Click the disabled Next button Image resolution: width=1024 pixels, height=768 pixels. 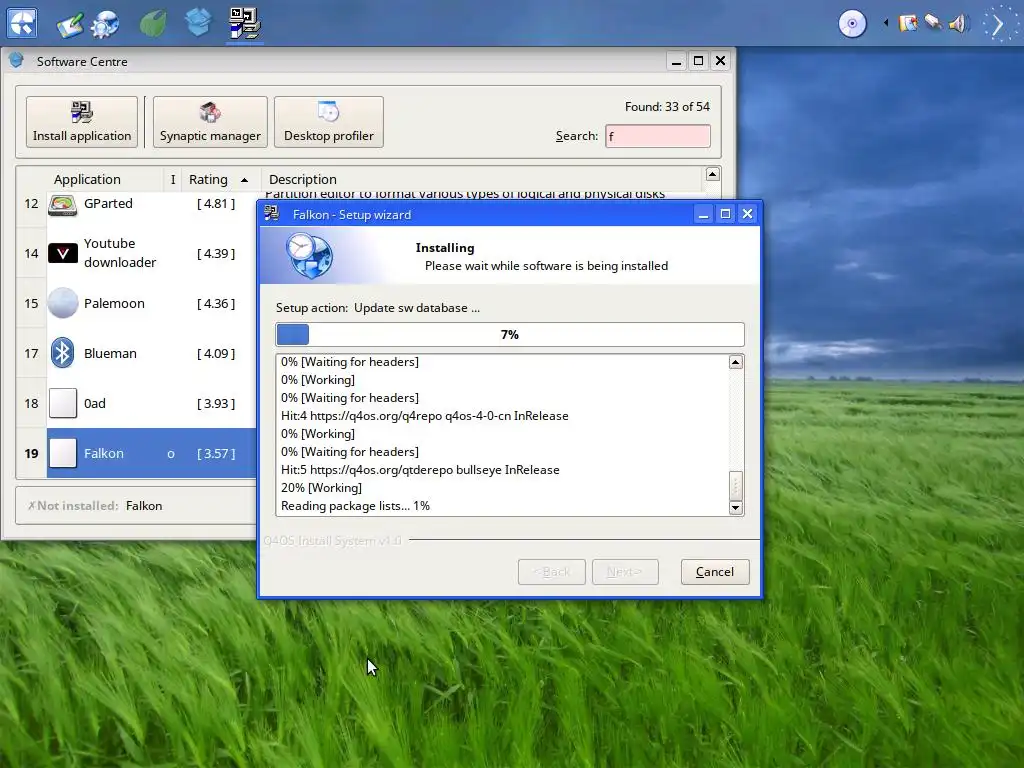625,572
